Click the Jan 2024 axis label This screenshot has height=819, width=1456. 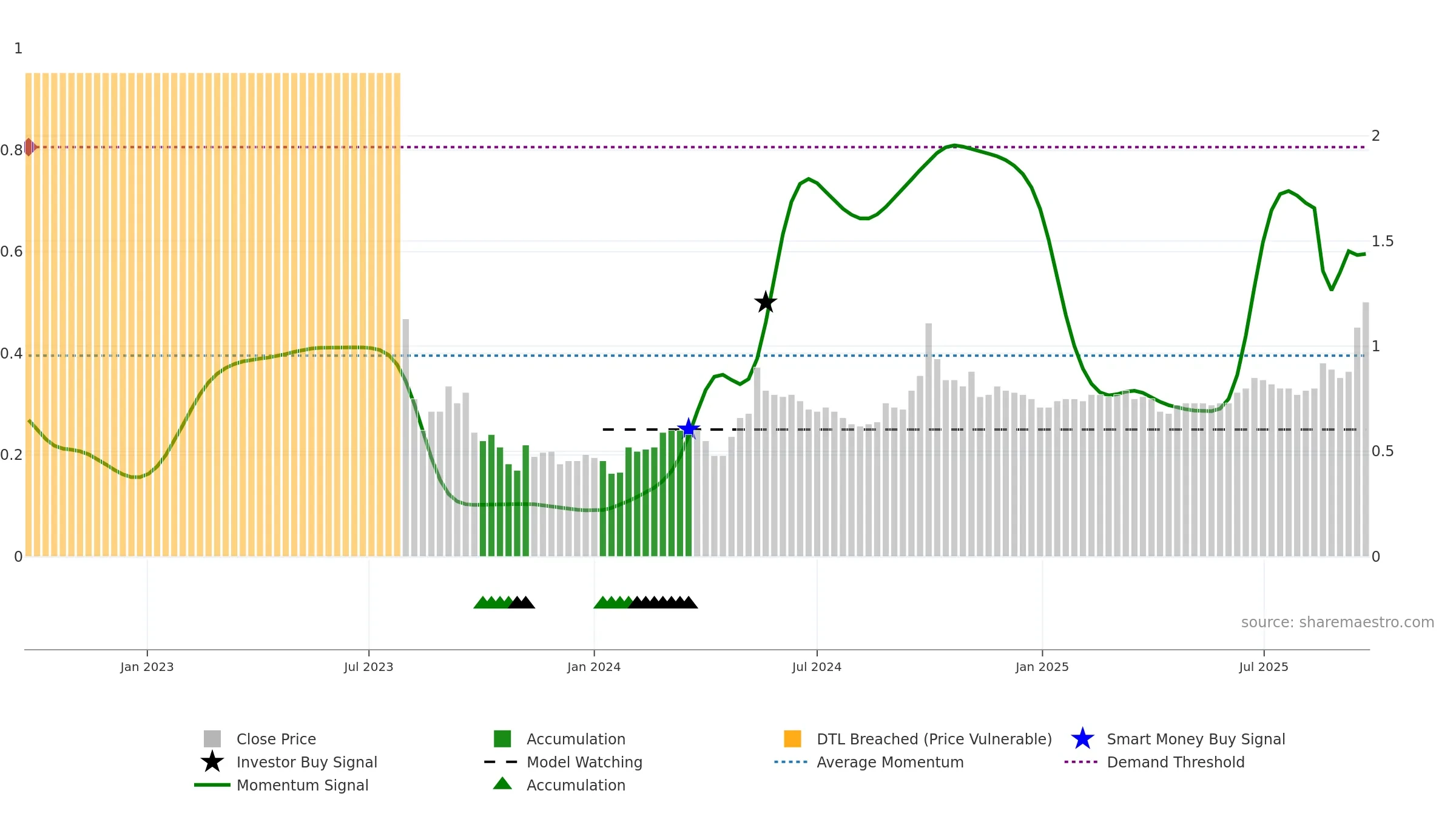point(594,667)
